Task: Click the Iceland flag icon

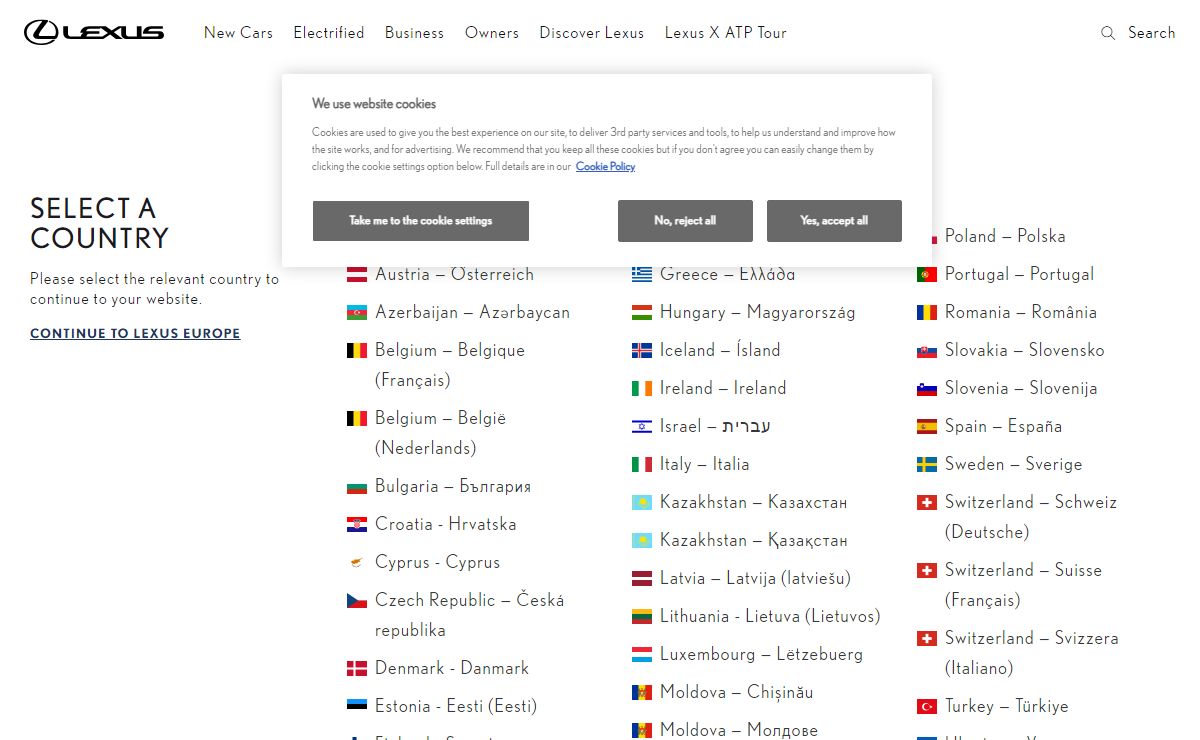Action: tap(642, 350)
